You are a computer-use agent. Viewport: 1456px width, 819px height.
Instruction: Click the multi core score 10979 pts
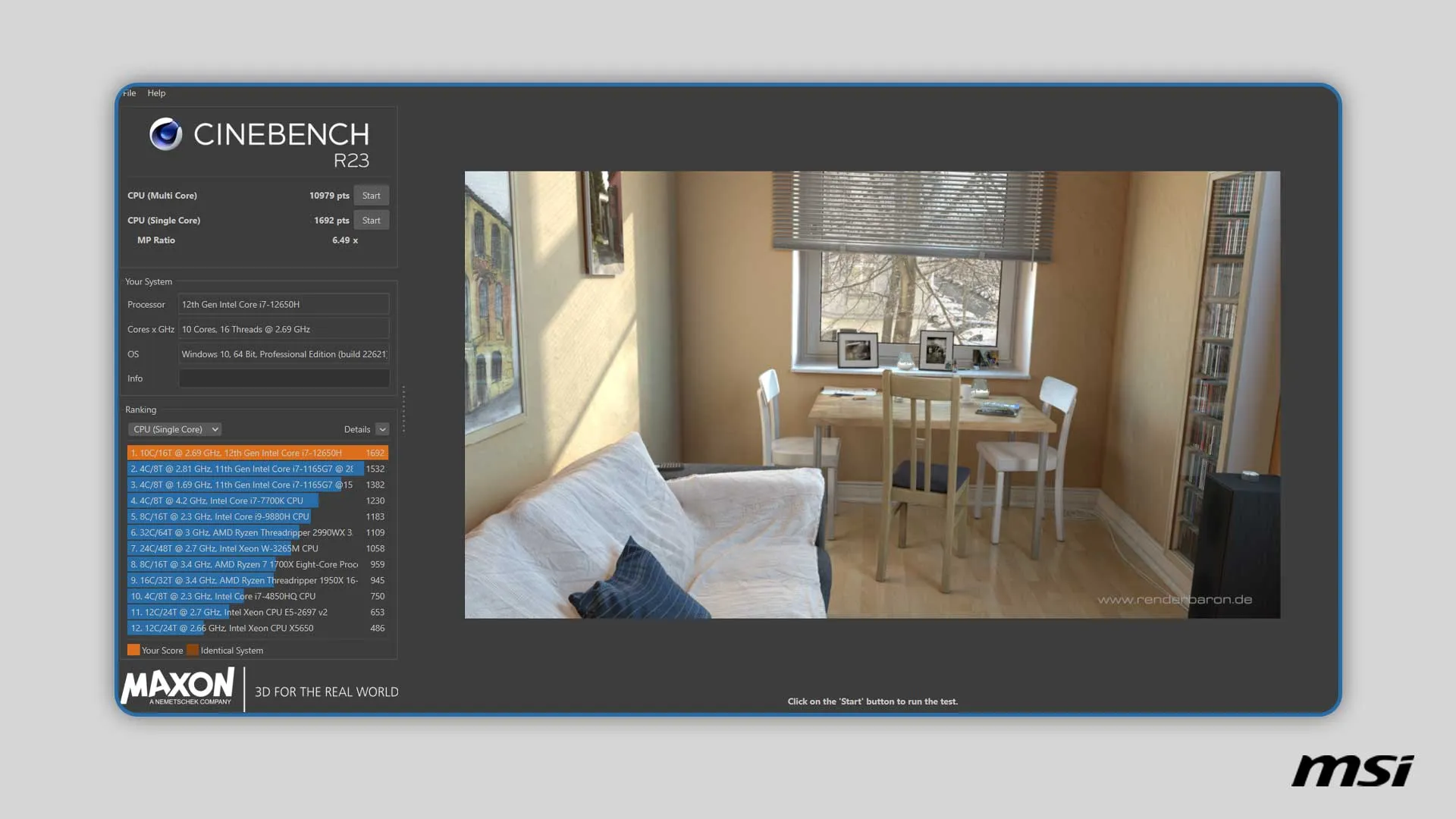pyautogui.click(x=329, y=196)
